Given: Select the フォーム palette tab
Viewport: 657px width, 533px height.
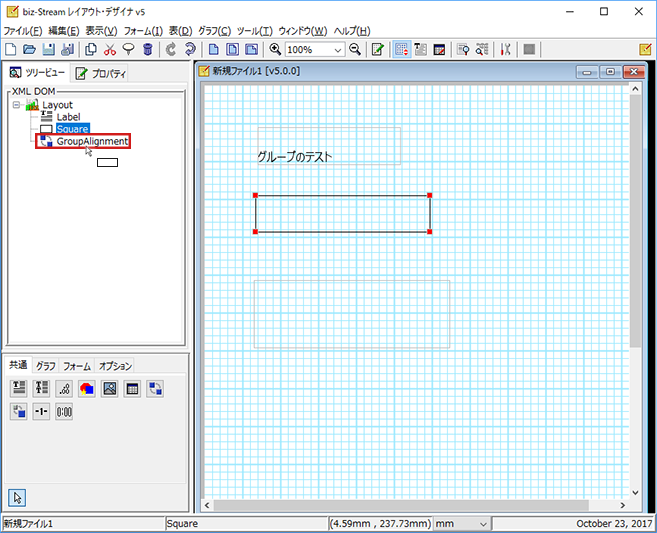Looking at the screenshot, I should 77,366.
